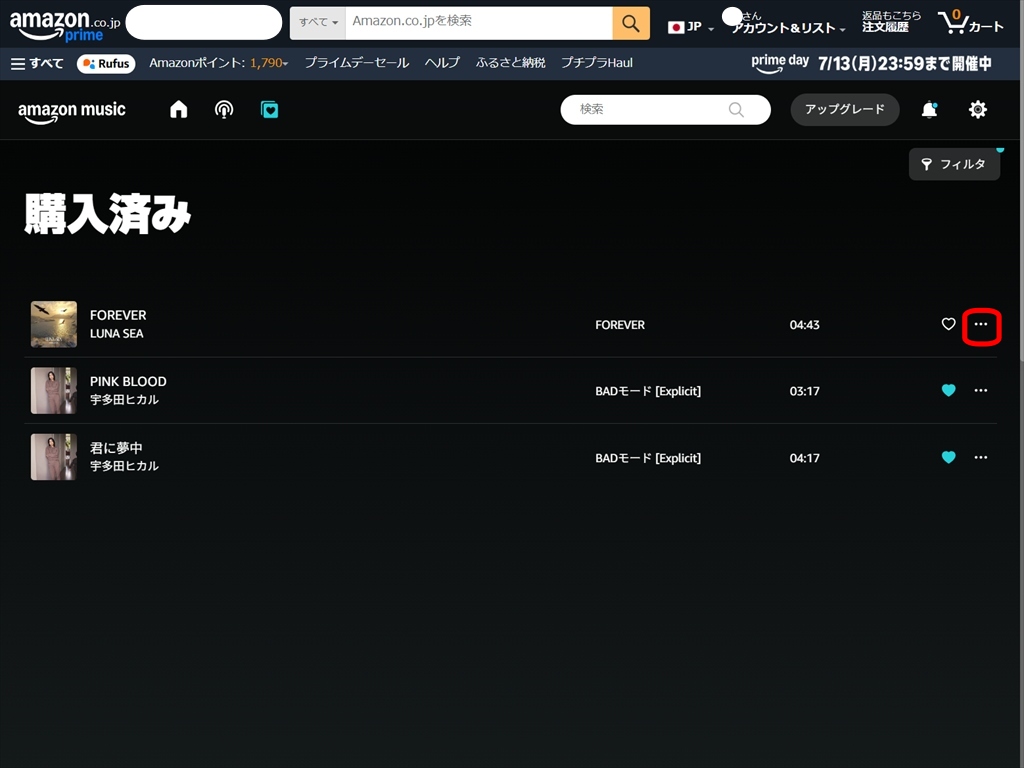This screenshot has height=768, width=1024.
Task: Open Amazon Music home icon
Action: 178,110
